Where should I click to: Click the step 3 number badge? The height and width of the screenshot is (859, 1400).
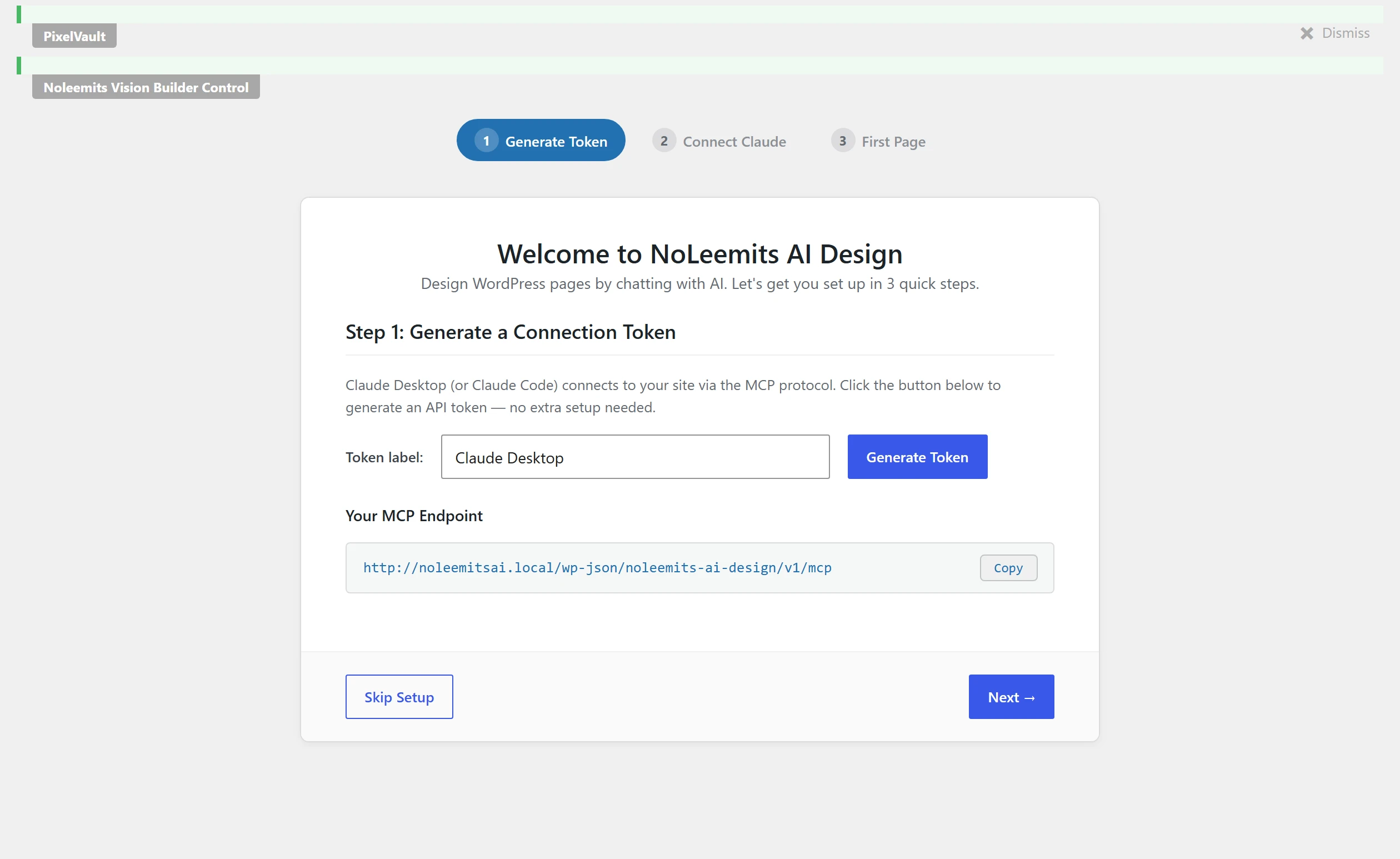(843, 141)
